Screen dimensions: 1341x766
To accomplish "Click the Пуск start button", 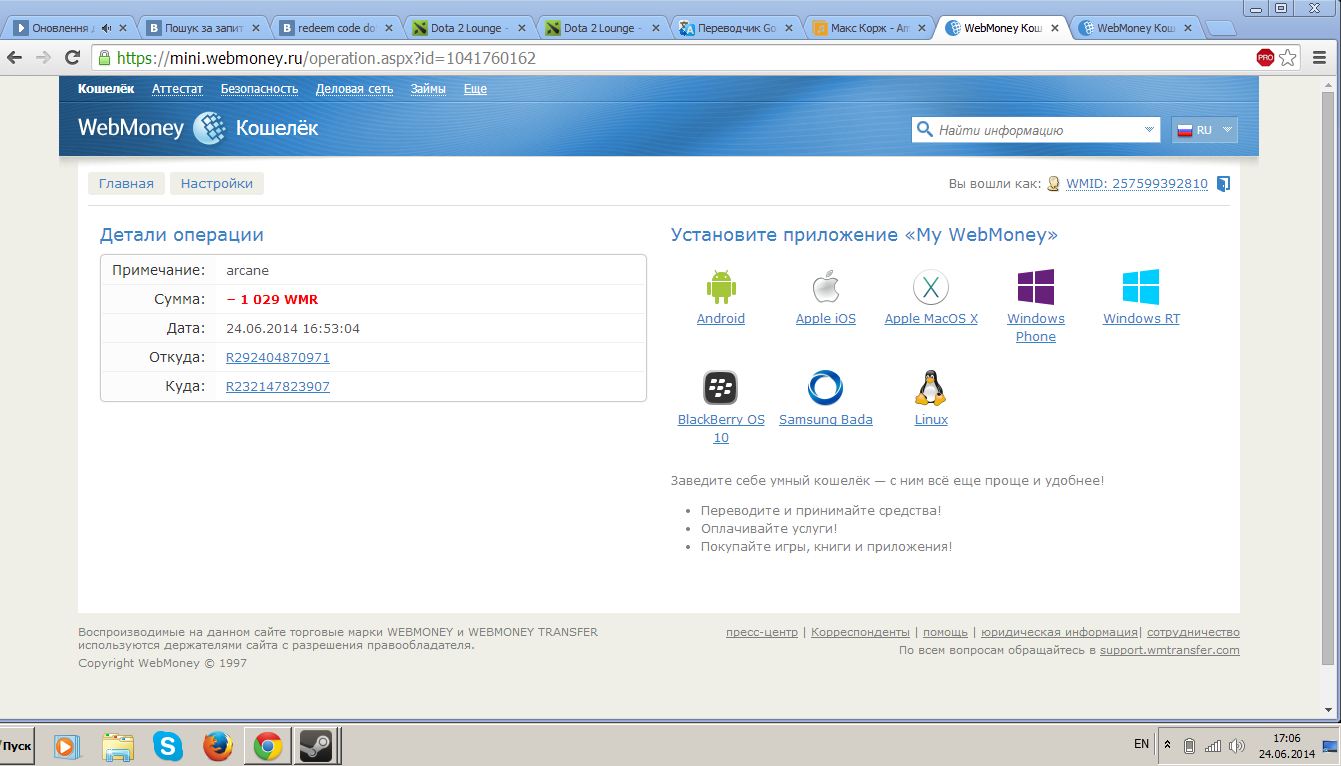I will [17, 746].
